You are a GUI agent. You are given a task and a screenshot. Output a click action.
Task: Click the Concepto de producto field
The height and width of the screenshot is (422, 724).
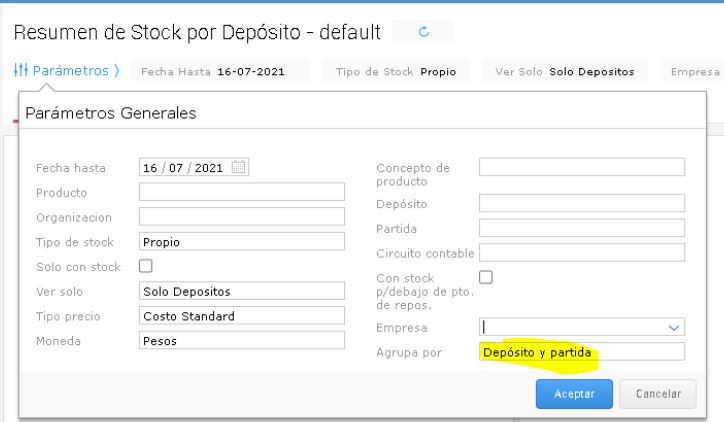coord(582,167)
